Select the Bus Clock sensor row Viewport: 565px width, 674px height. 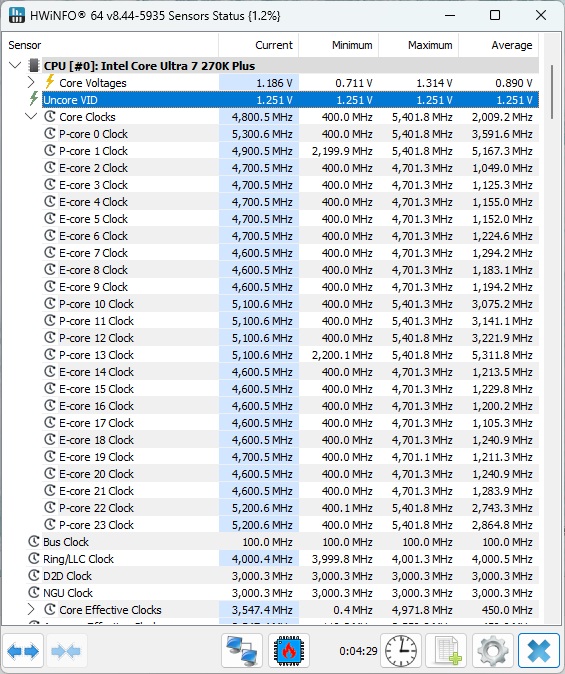(282, 542)
